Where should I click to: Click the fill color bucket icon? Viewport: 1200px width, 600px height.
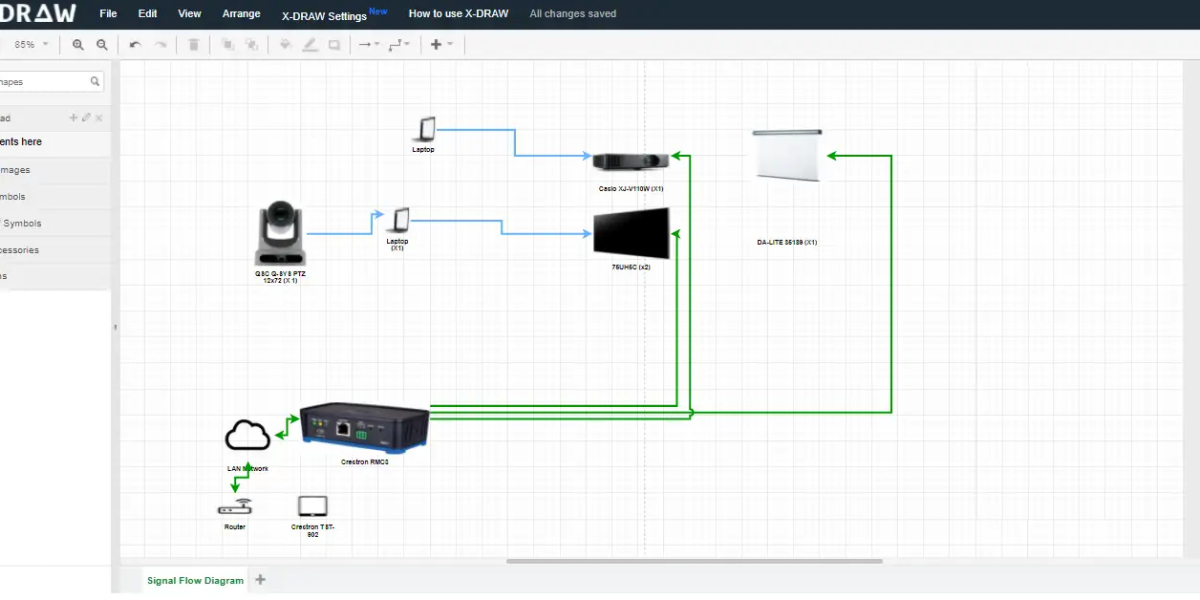(285, 45)
